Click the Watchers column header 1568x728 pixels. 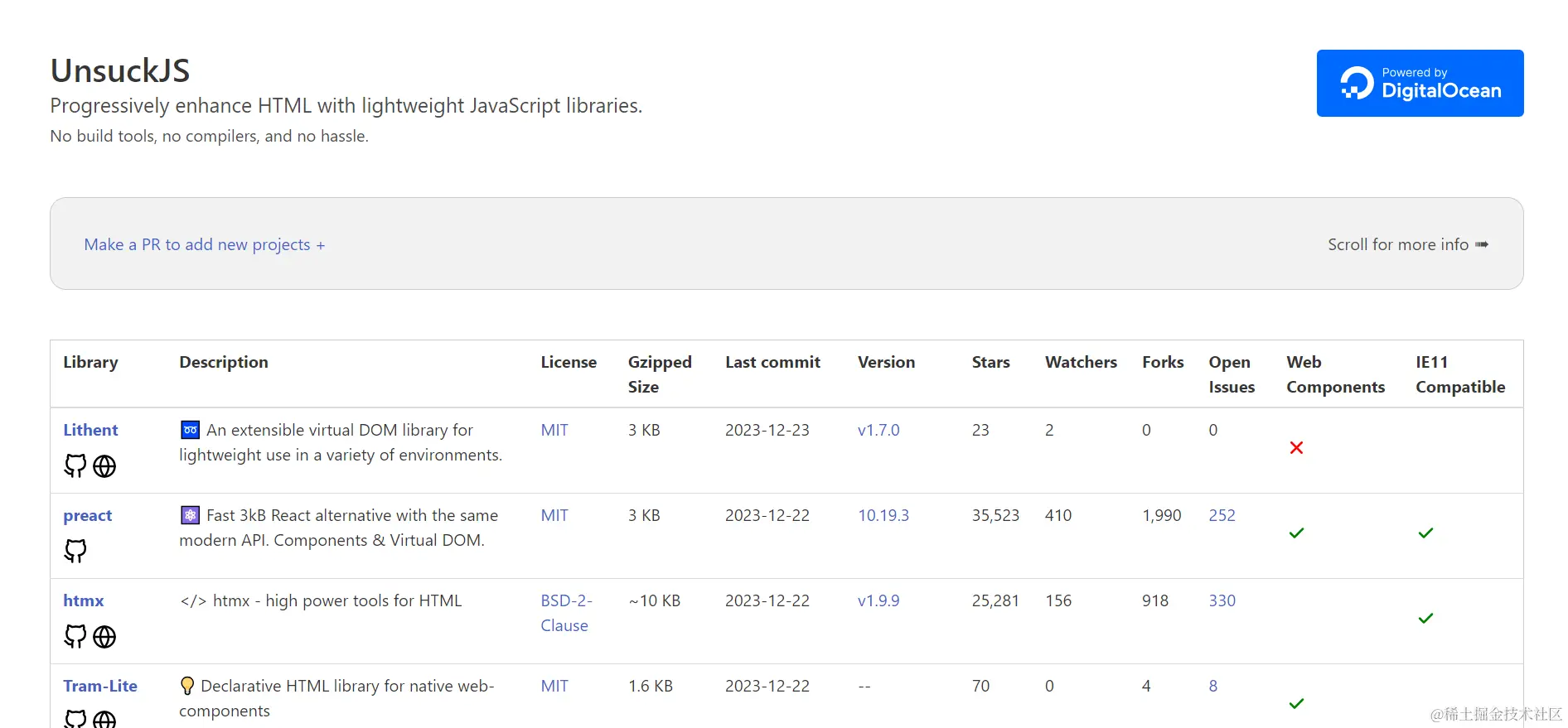point(1081,362)
